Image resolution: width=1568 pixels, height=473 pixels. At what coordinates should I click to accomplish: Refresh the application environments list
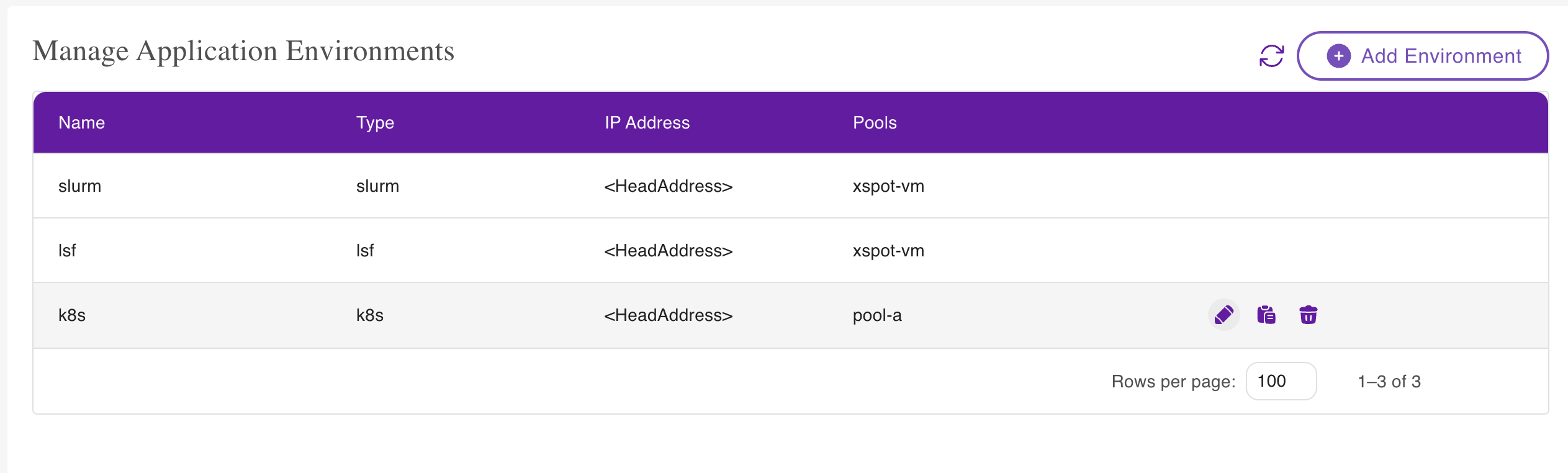[1271, 56]
